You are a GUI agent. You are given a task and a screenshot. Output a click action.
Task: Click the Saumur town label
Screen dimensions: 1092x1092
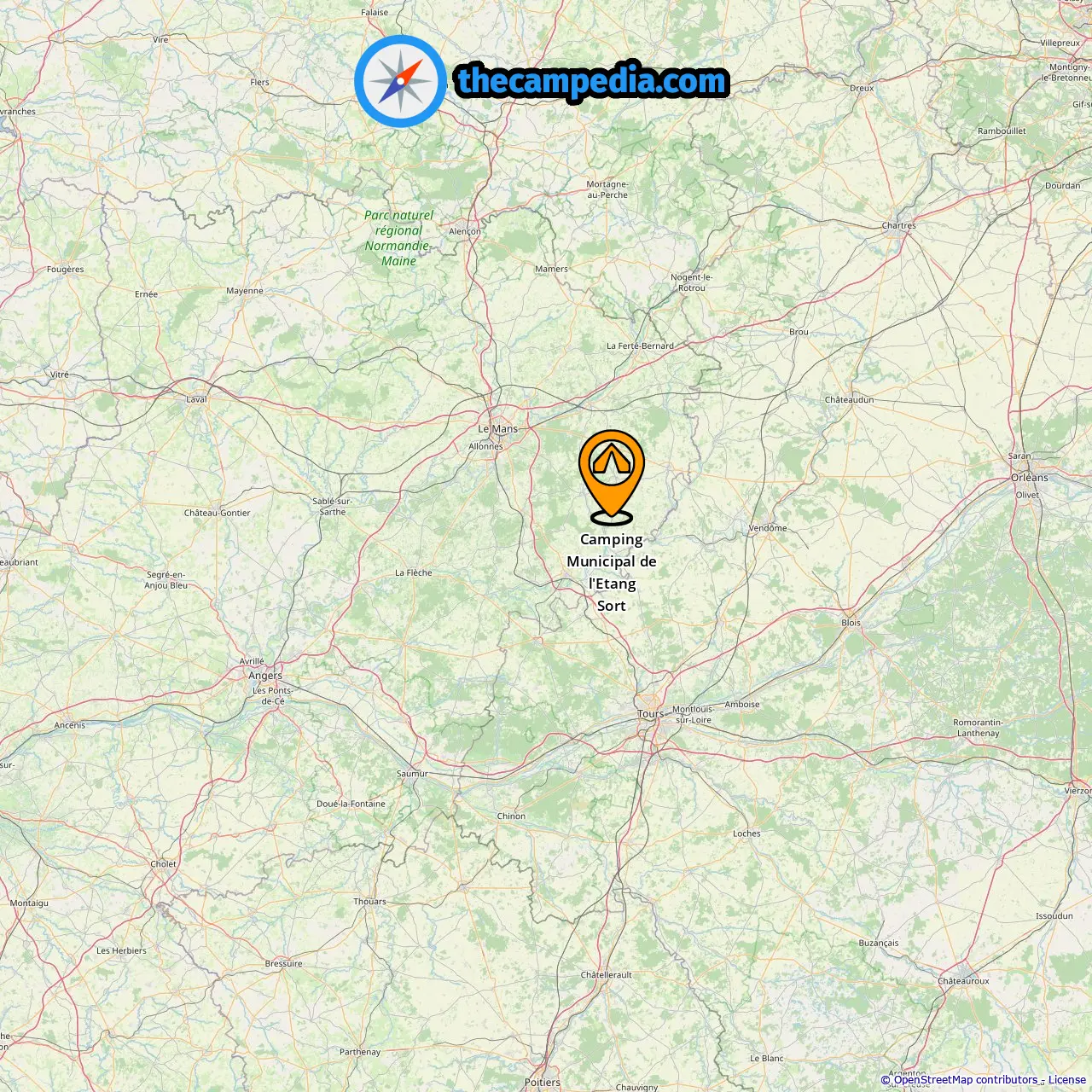click(412, 774)
